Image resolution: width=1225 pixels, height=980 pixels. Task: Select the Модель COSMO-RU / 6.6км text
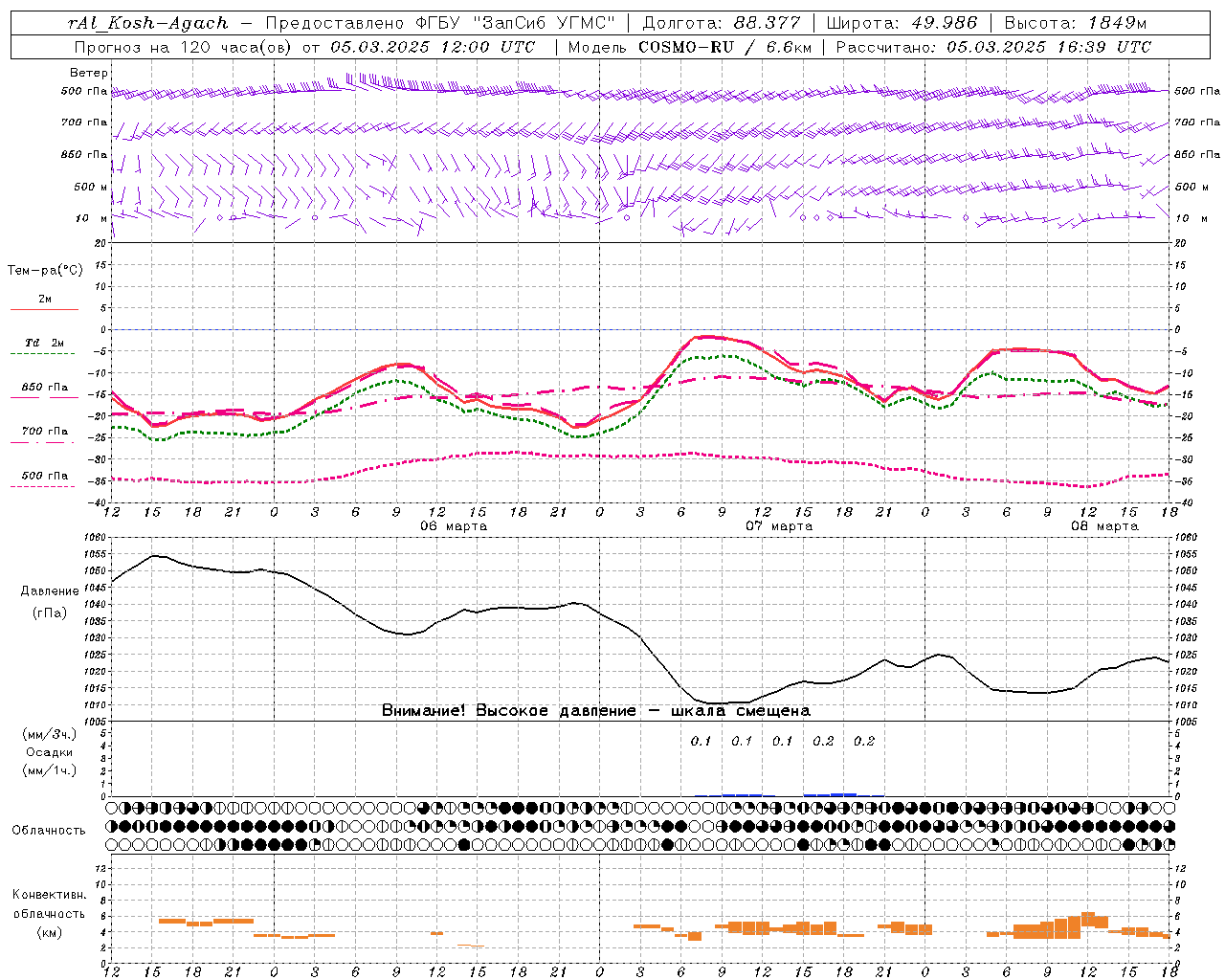[x=690, y=47]
